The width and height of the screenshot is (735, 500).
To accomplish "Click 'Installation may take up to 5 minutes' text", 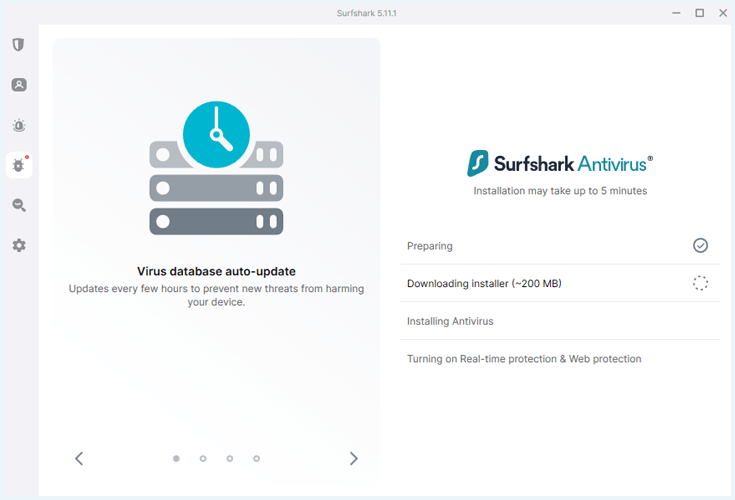I will tap(560, 191).
